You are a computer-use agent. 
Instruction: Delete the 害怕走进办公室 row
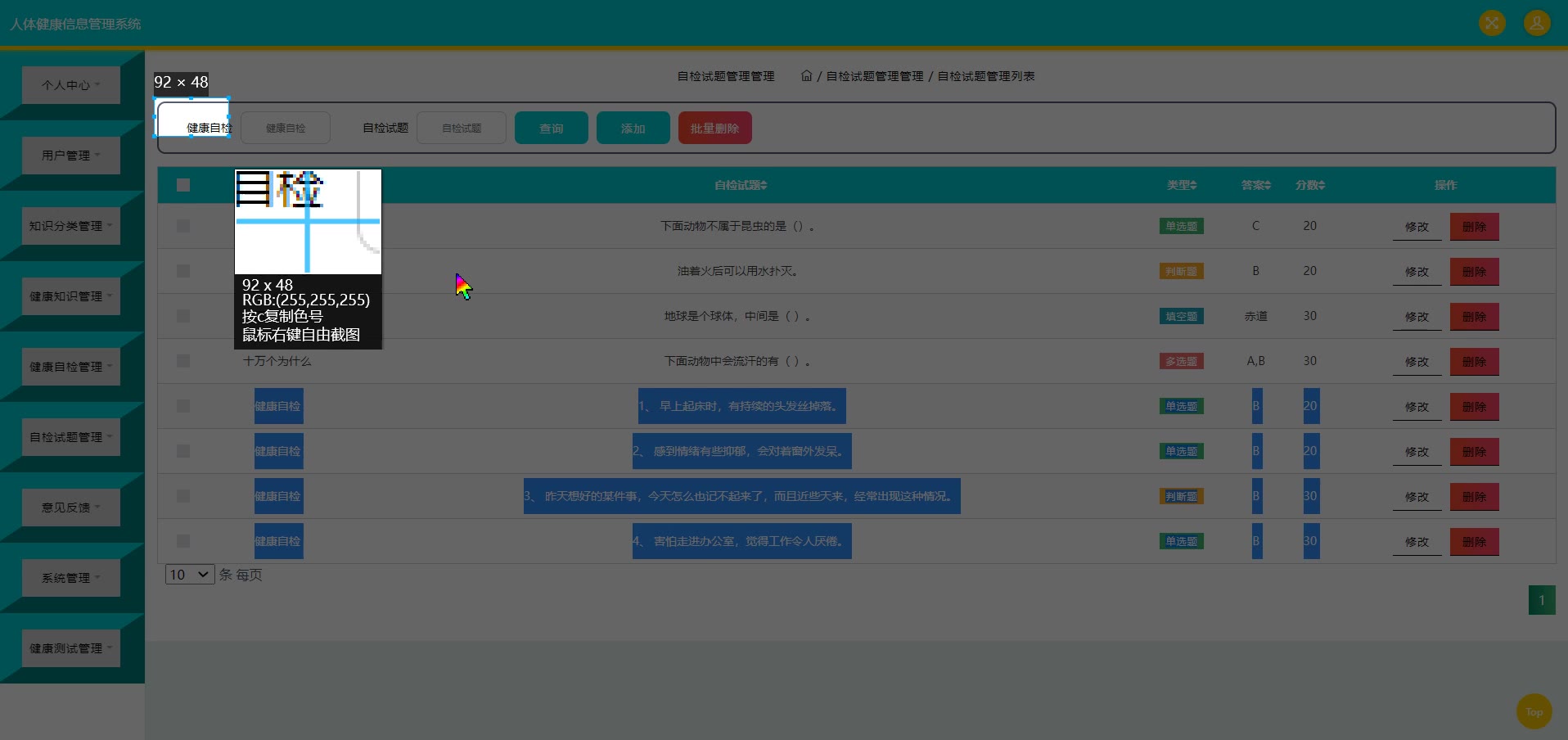1475,542
